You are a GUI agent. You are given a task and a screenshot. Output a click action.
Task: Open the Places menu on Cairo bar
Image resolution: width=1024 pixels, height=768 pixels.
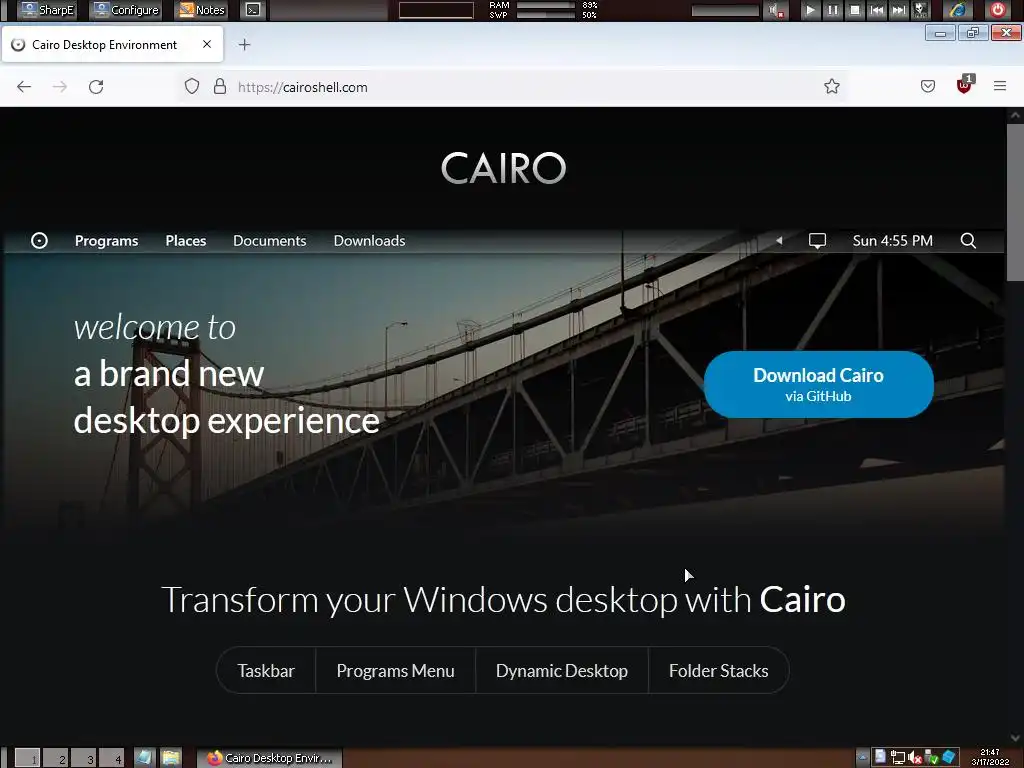point(185,241)
